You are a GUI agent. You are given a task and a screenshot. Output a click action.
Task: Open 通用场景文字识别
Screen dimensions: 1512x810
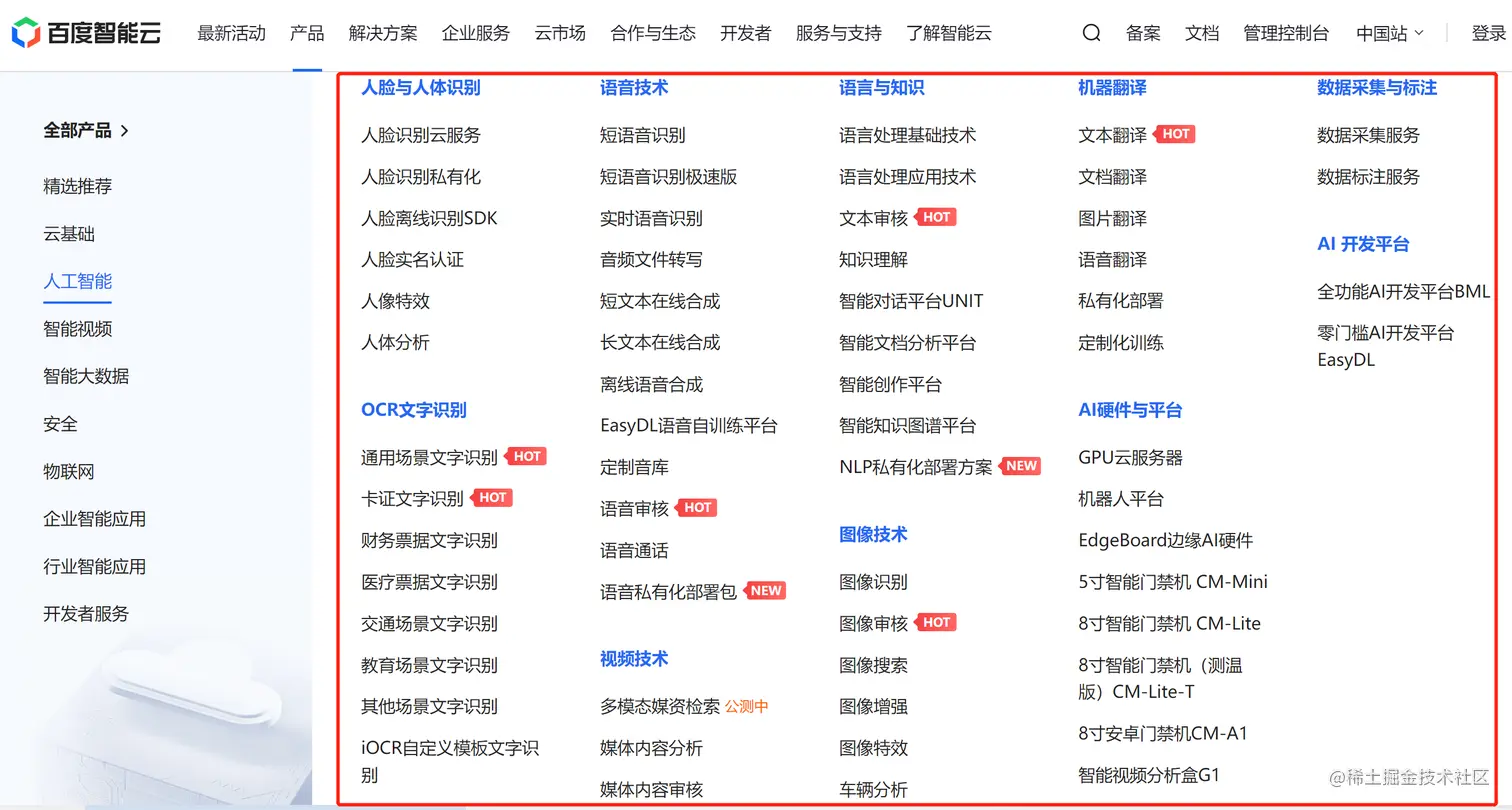pyautogui.click(x=429, y=457)
